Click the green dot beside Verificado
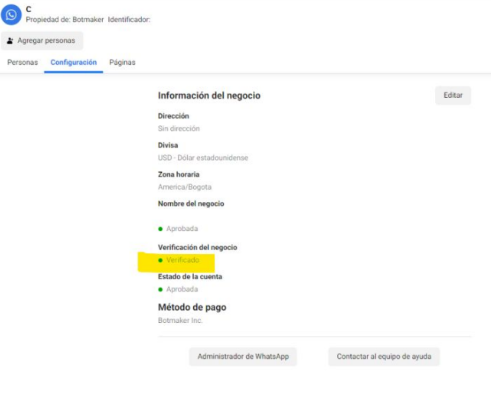This screenshot has width=491, height=398. [x=160, y=260]
